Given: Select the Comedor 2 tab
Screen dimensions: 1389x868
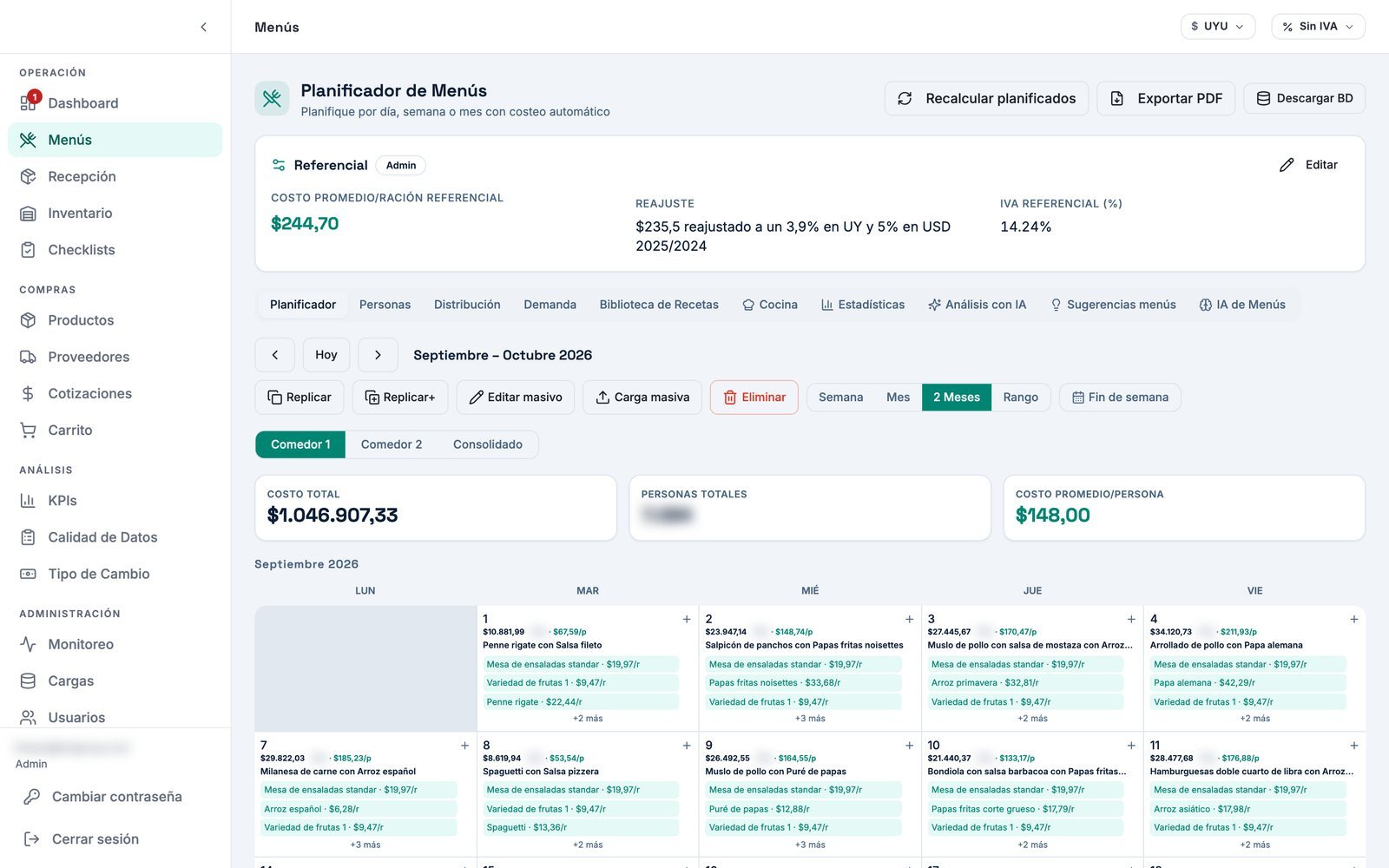Looking at the screenshot, I should tap(392, 444).
